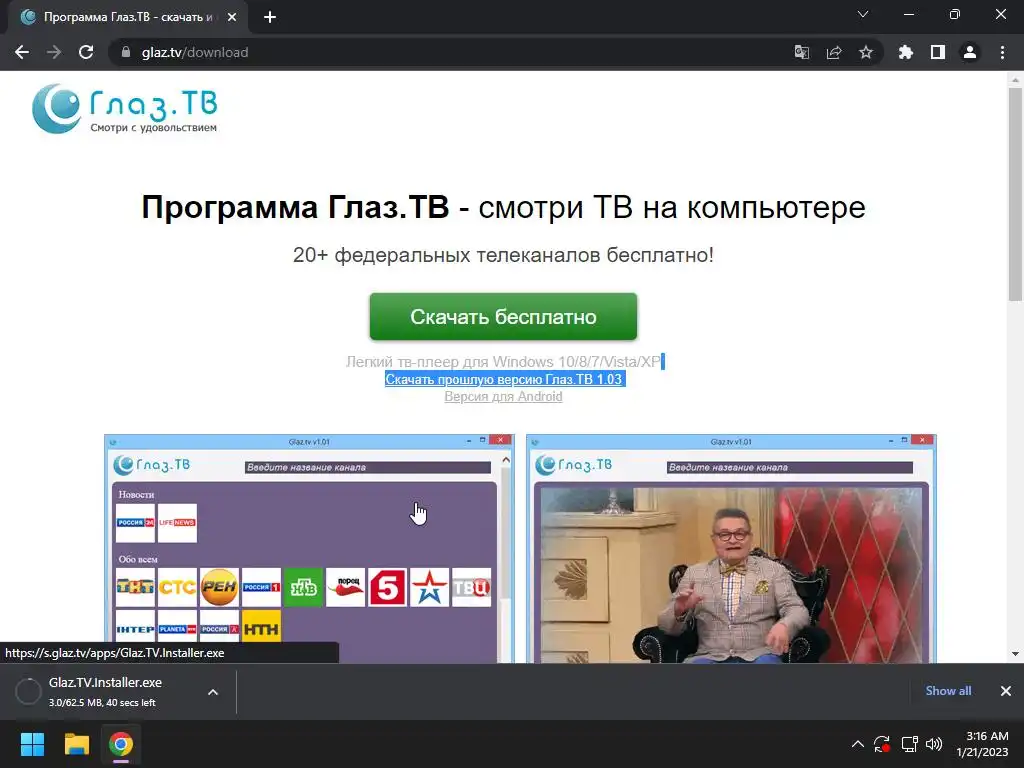Click the scrollbar down arrow
This screenshot has width=1024, height=768.
(x=1015, y=654)
